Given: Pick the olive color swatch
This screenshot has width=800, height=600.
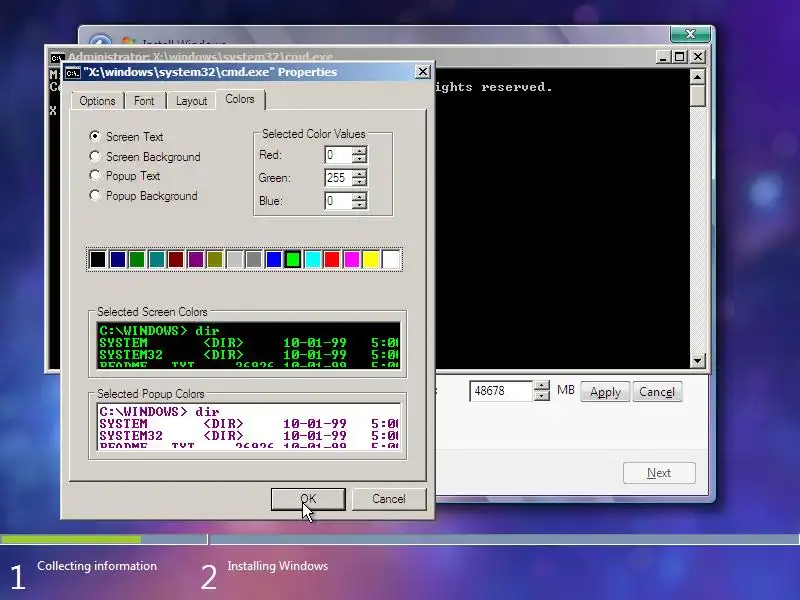Looking at the screenshot, I should pyautogui.click(x=215, y=259).
